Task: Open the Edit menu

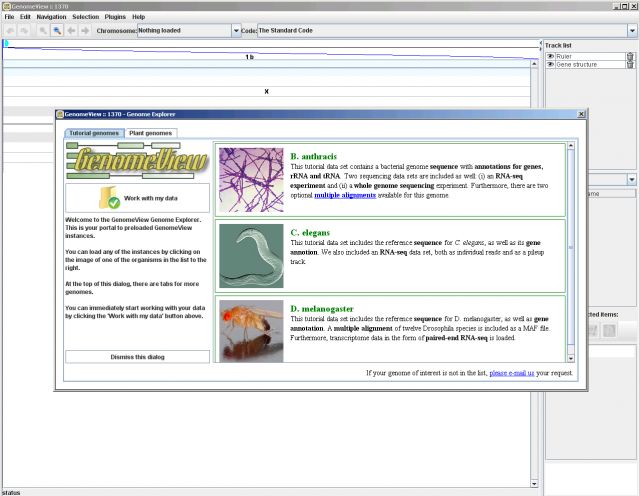Action: click(x=25, y=17)
